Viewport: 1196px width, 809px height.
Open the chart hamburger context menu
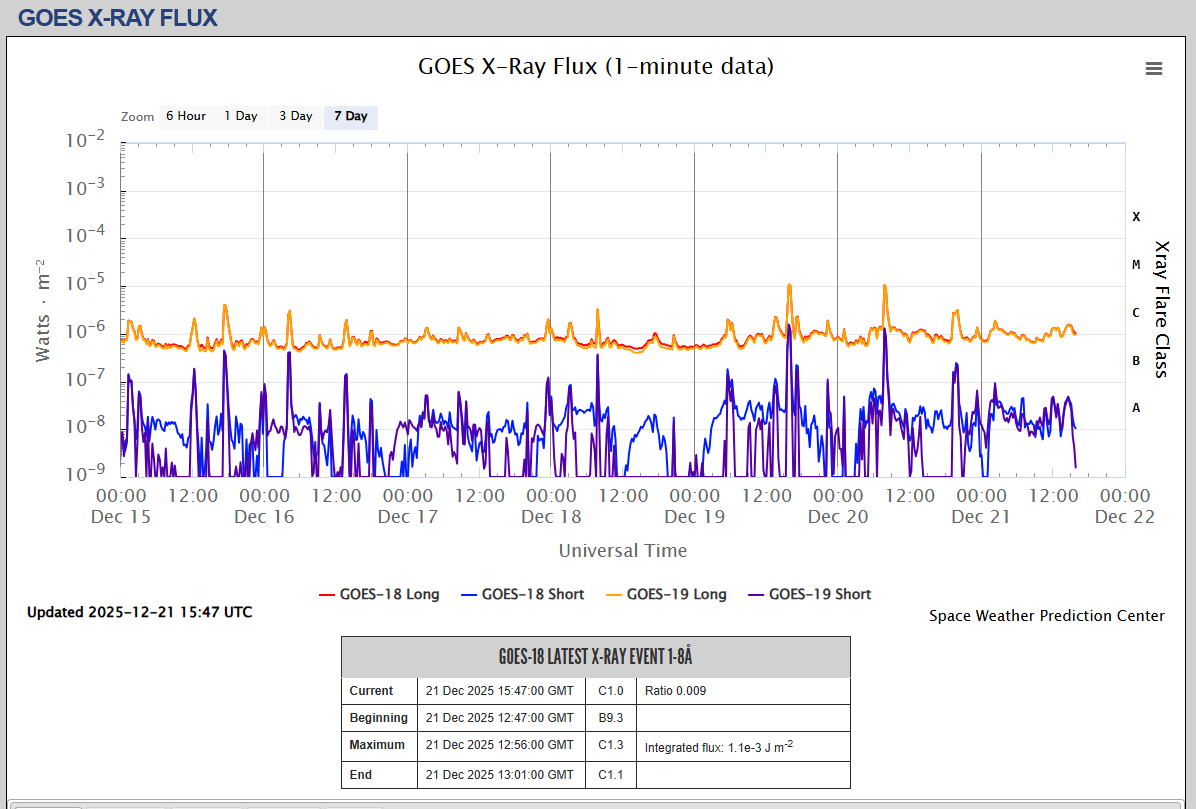coord(1153,68)
